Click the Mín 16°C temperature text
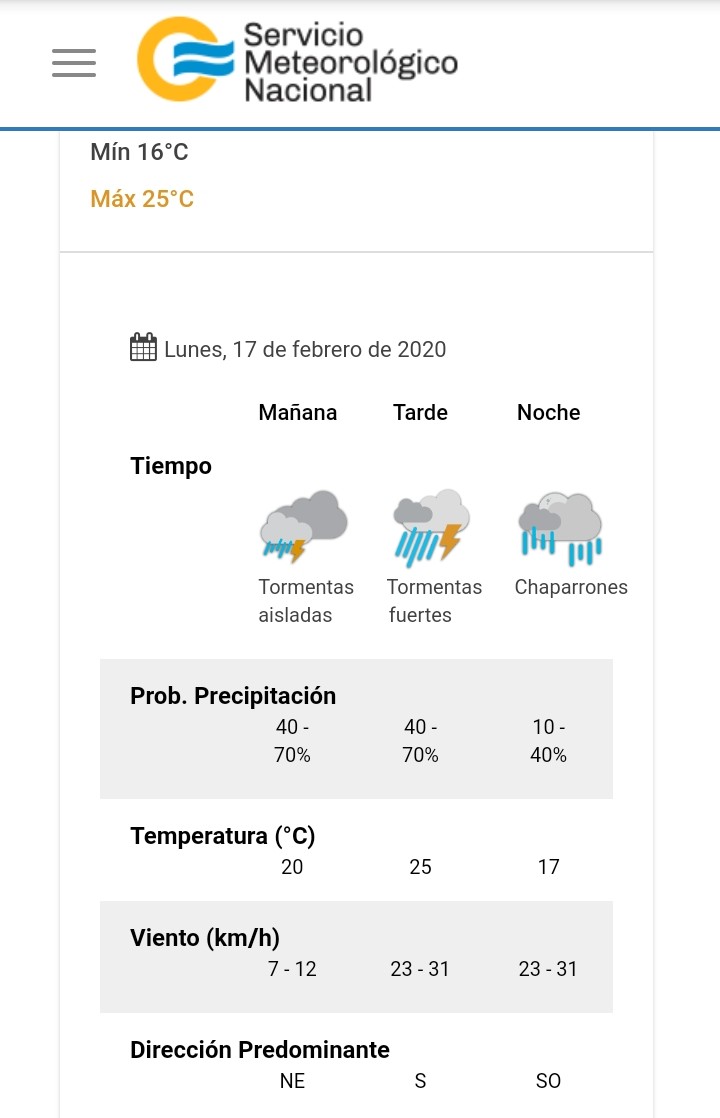 (139, 152)
